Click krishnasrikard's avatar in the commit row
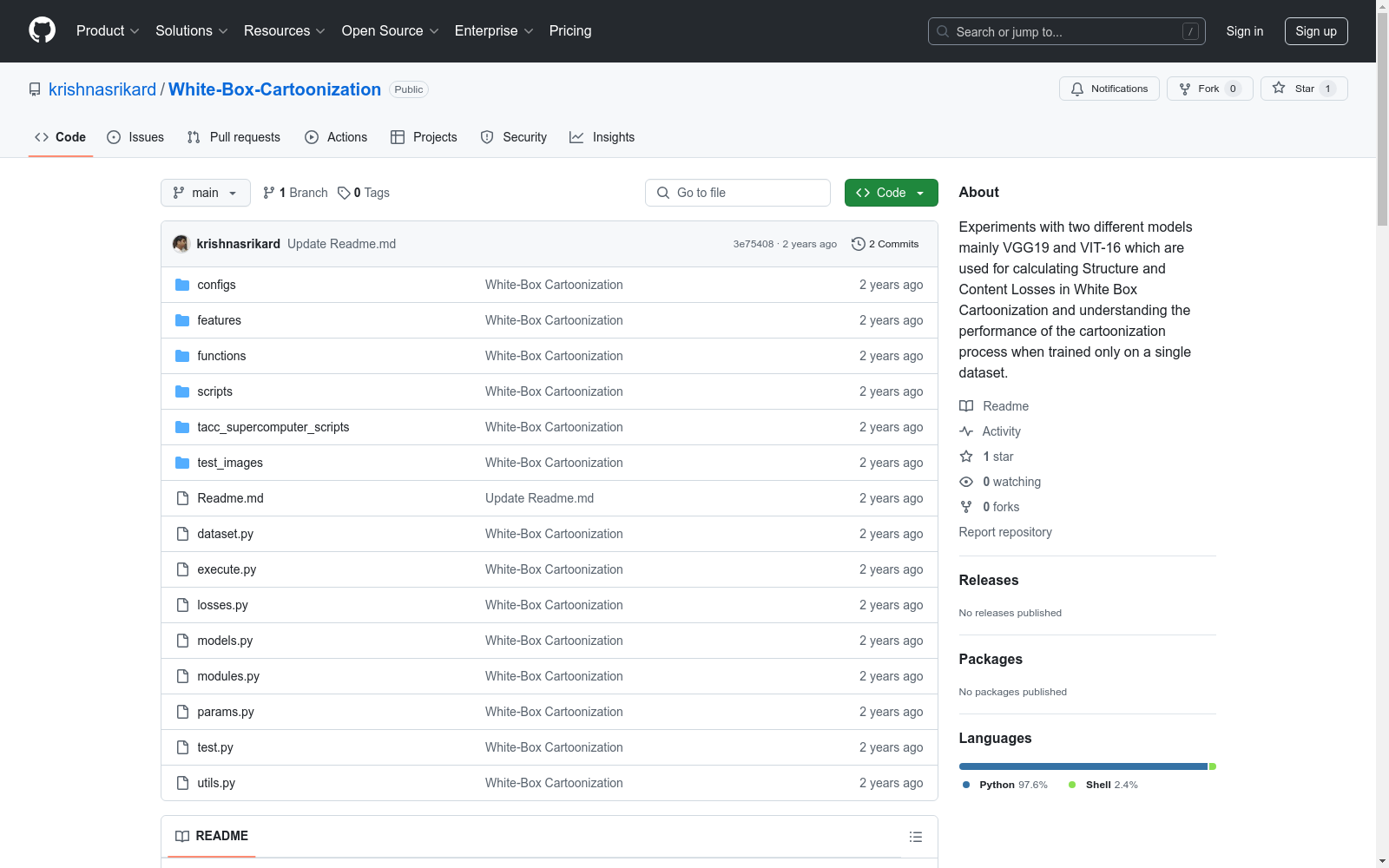Viewport: 1389px width, 868px height. 181,244
